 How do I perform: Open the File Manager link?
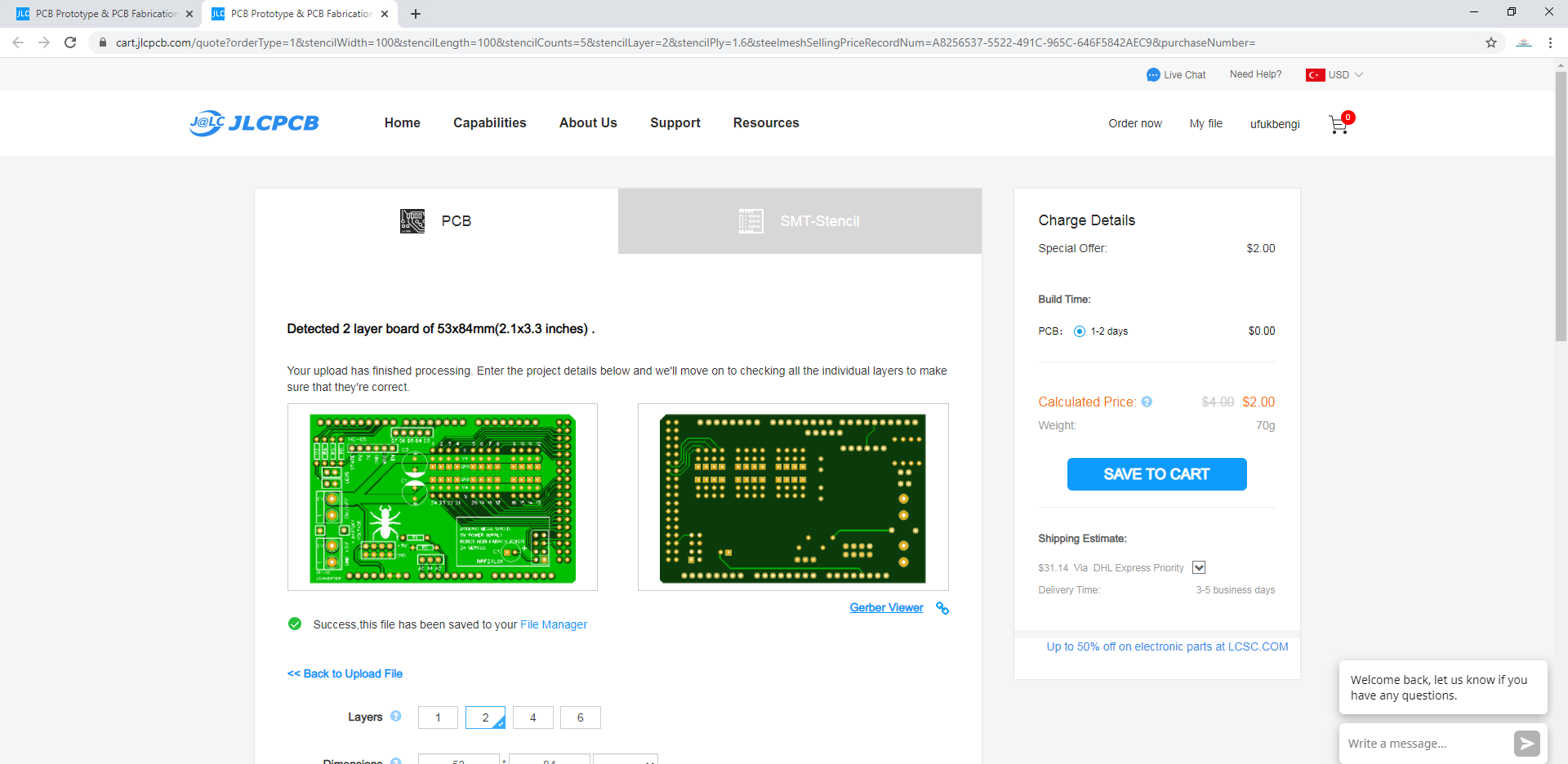click(x=554, y=624)
